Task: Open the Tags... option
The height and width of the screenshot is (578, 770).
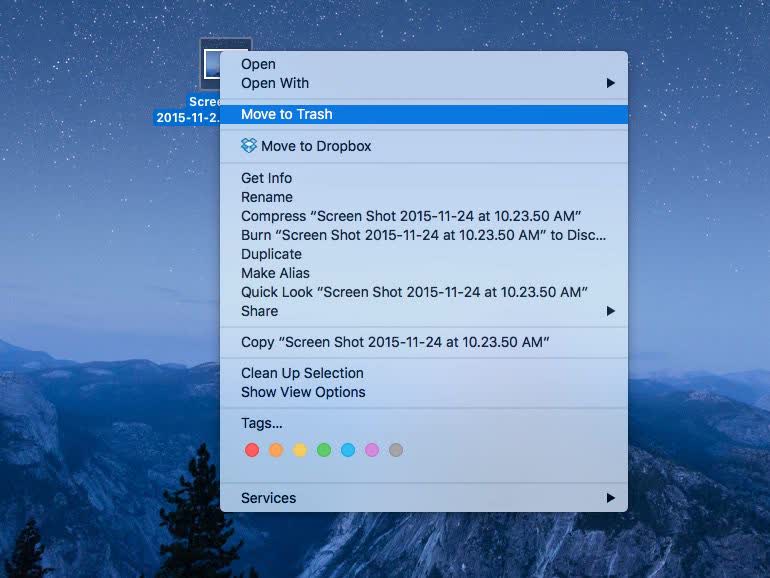Action: [x=424, y=423]
